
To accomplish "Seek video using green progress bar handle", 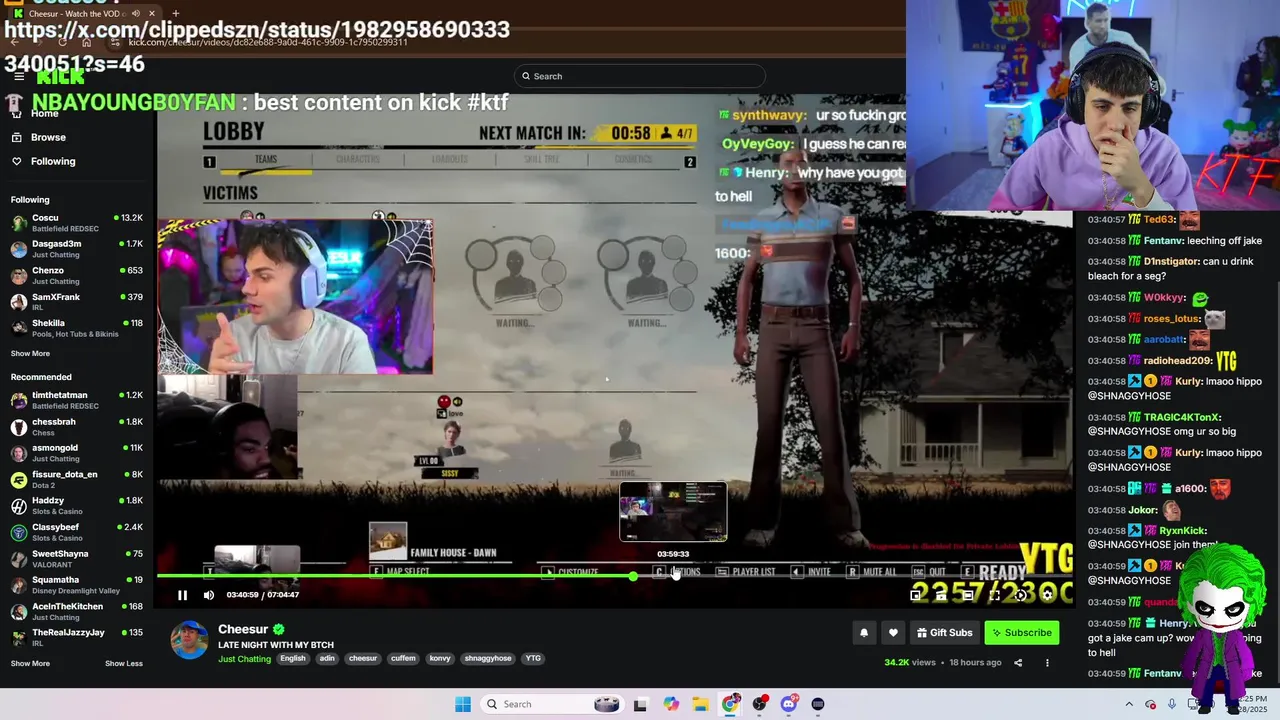I will coord(634,576).
